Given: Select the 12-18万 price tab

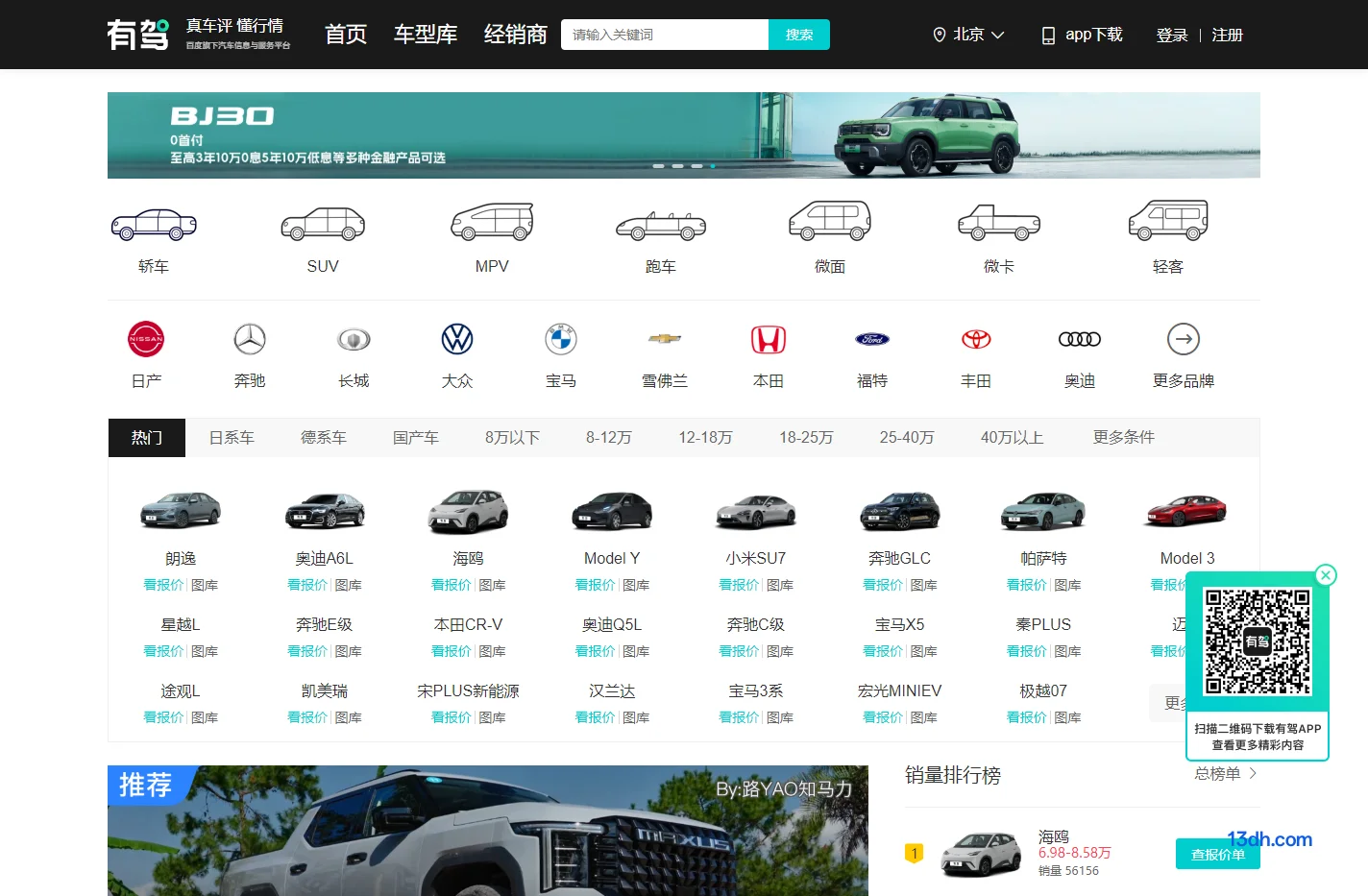Looking at the screenshot, I should coord(705,437).
